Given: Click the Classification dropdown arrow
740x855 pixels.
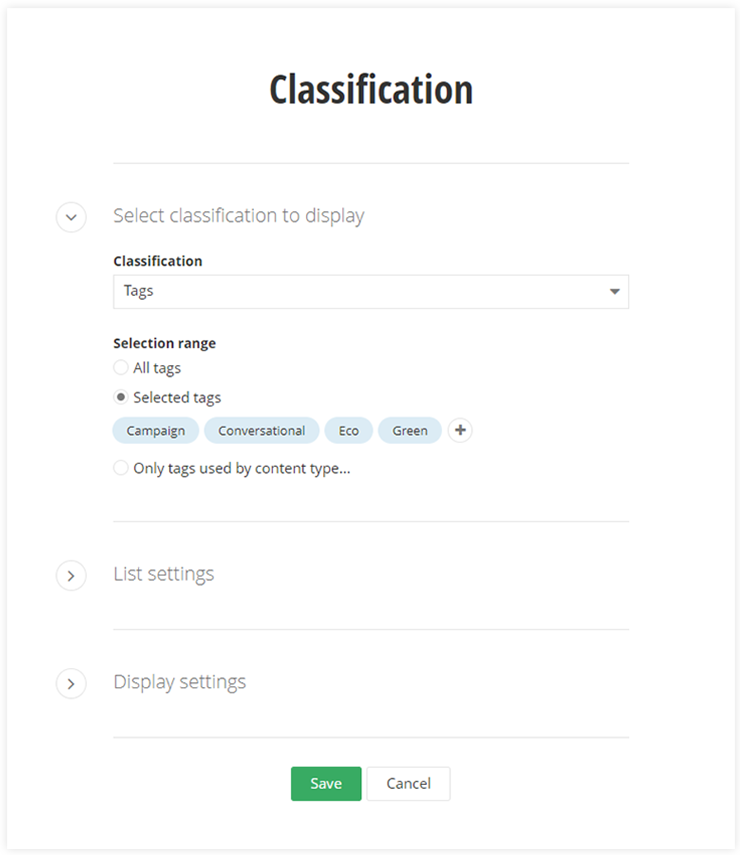Looking at the screenshot, I should [614, 292].
